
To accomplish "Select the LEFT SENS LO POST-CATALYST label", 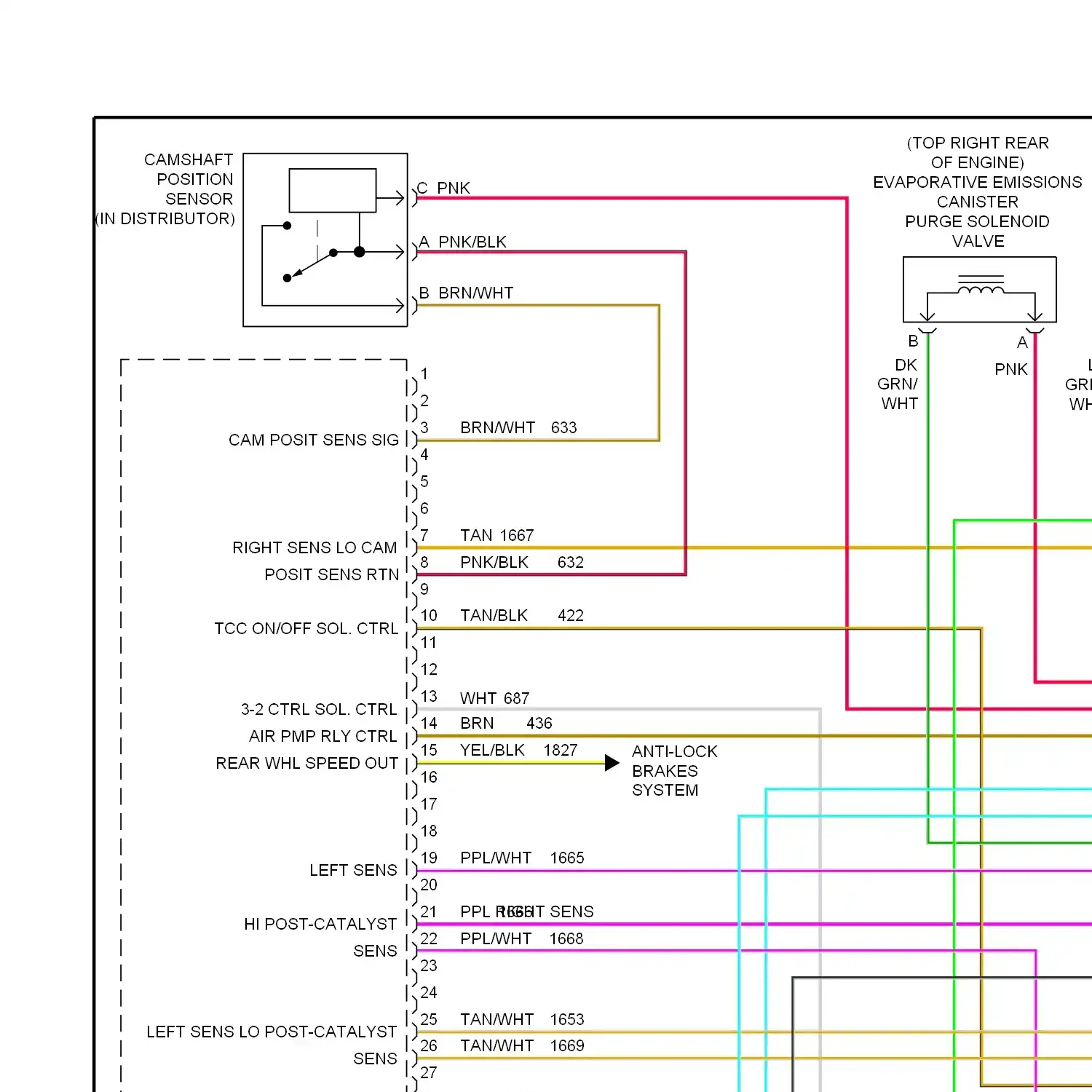I will (x=272, y=1032).
